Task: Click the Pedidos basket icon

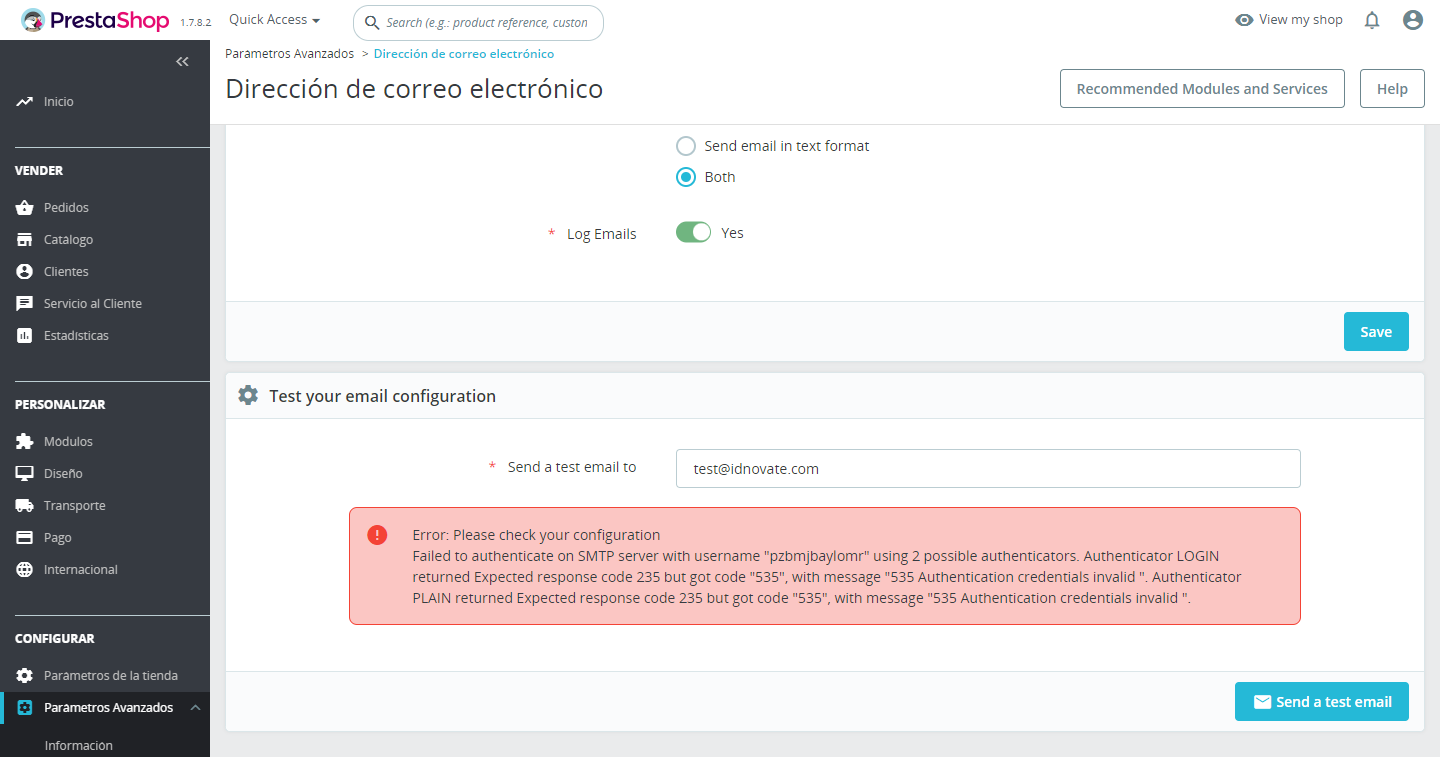Action: click(x=25, y=208)
